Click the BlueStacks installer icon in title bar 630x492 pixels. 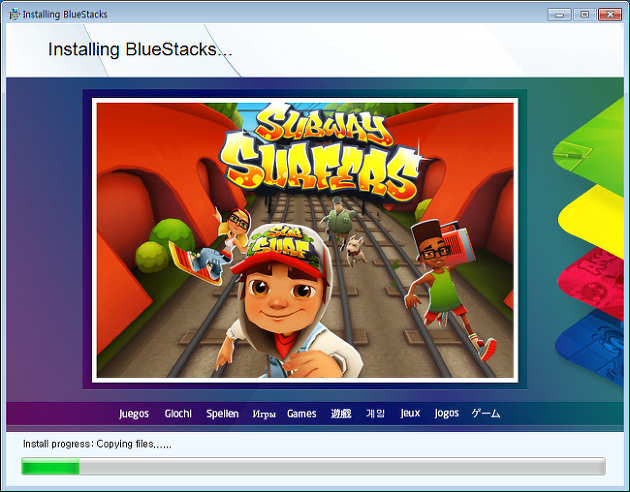click(14, 14)
